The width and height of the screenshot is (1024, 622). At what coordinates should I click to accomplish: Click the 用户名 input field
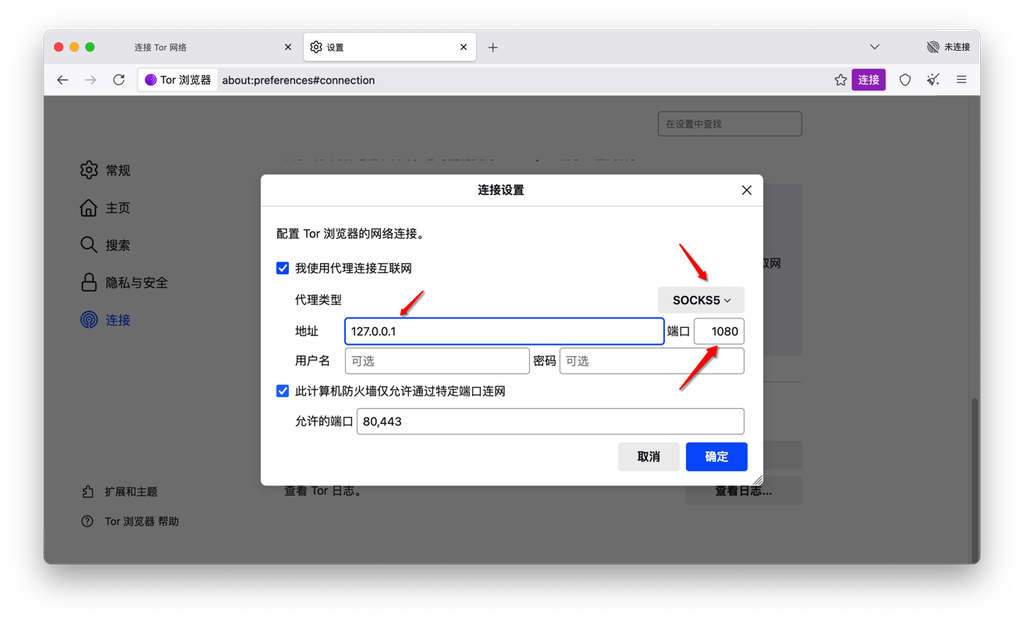[x=437, y=361]
